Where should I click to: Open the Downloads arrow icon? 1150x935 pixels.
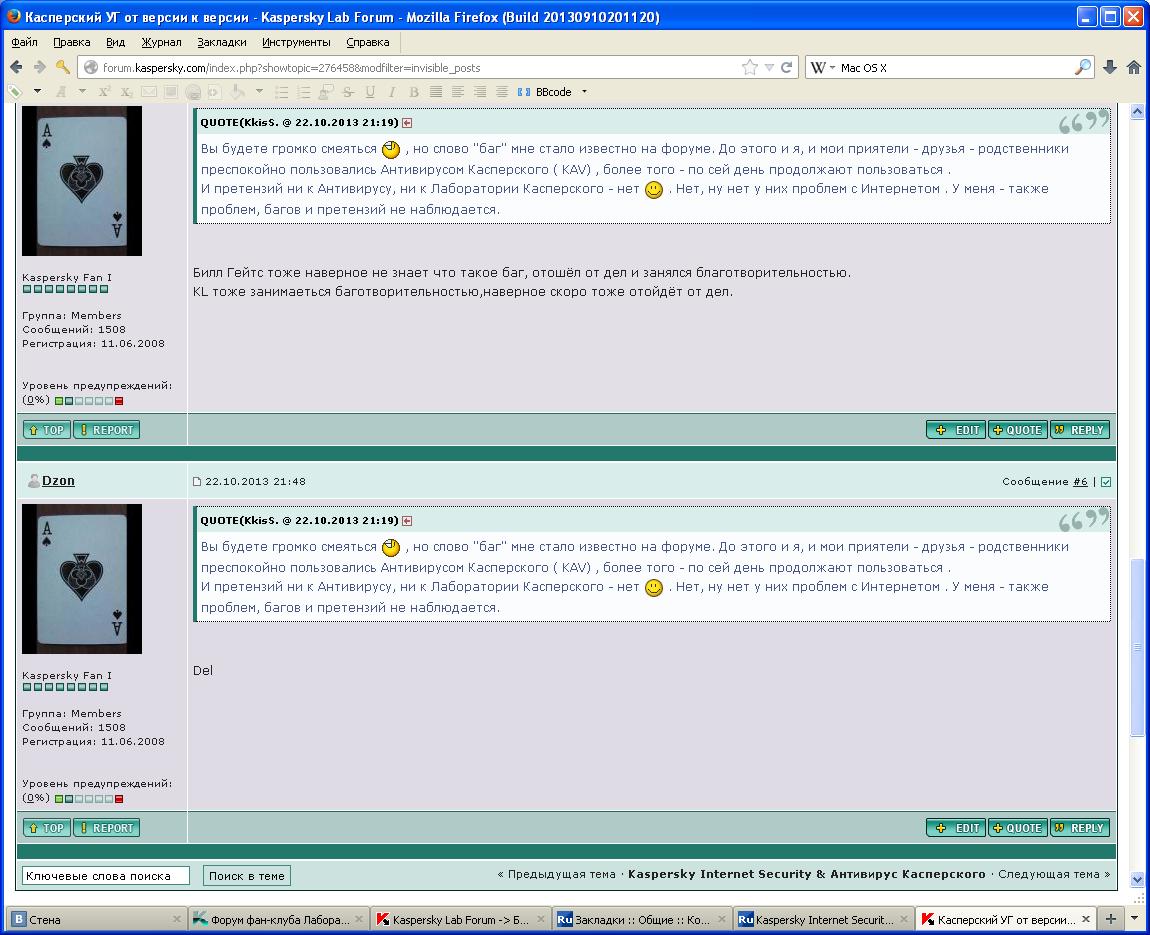[x=1110, y=67]
